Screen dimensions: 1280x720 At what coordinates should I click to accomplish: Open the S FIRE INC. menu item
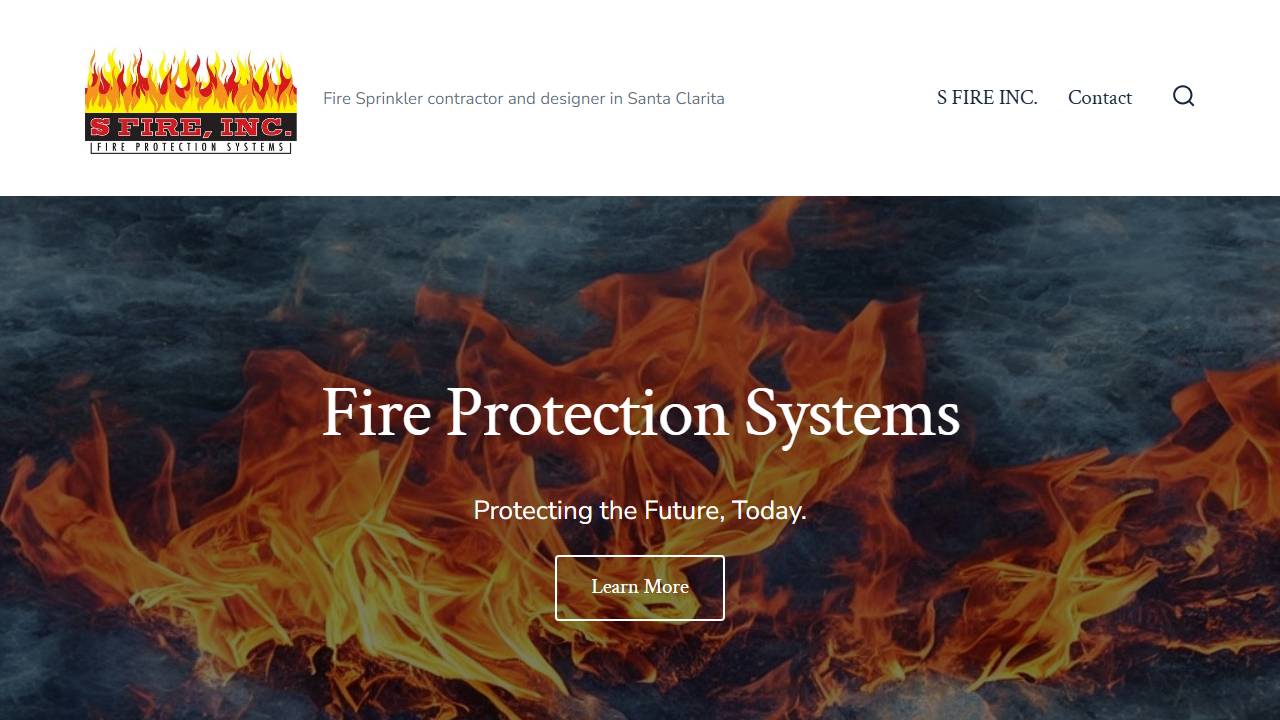pyautogui.click(x=987, y=97)
